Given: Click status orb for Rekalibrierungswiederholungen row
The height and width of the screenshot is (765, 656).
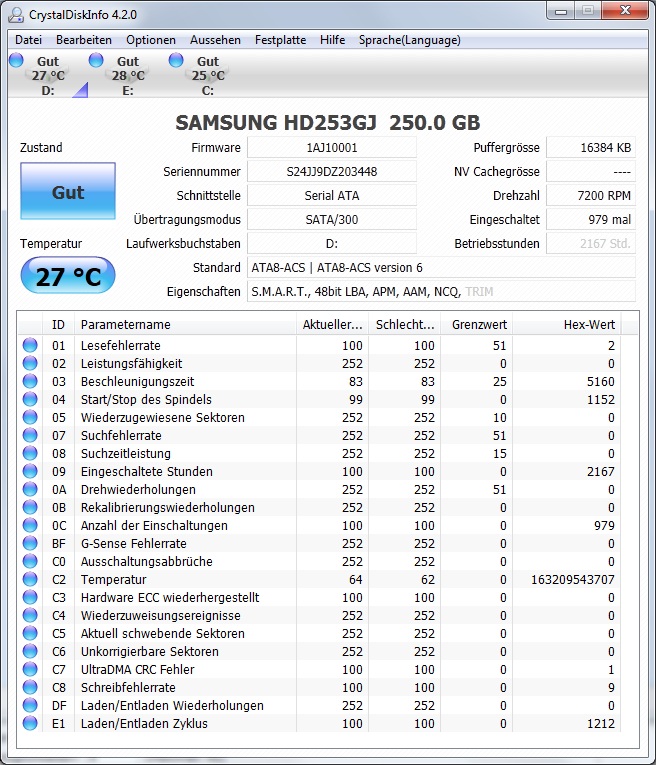Looking at the screenshot, I should point(30,507).
